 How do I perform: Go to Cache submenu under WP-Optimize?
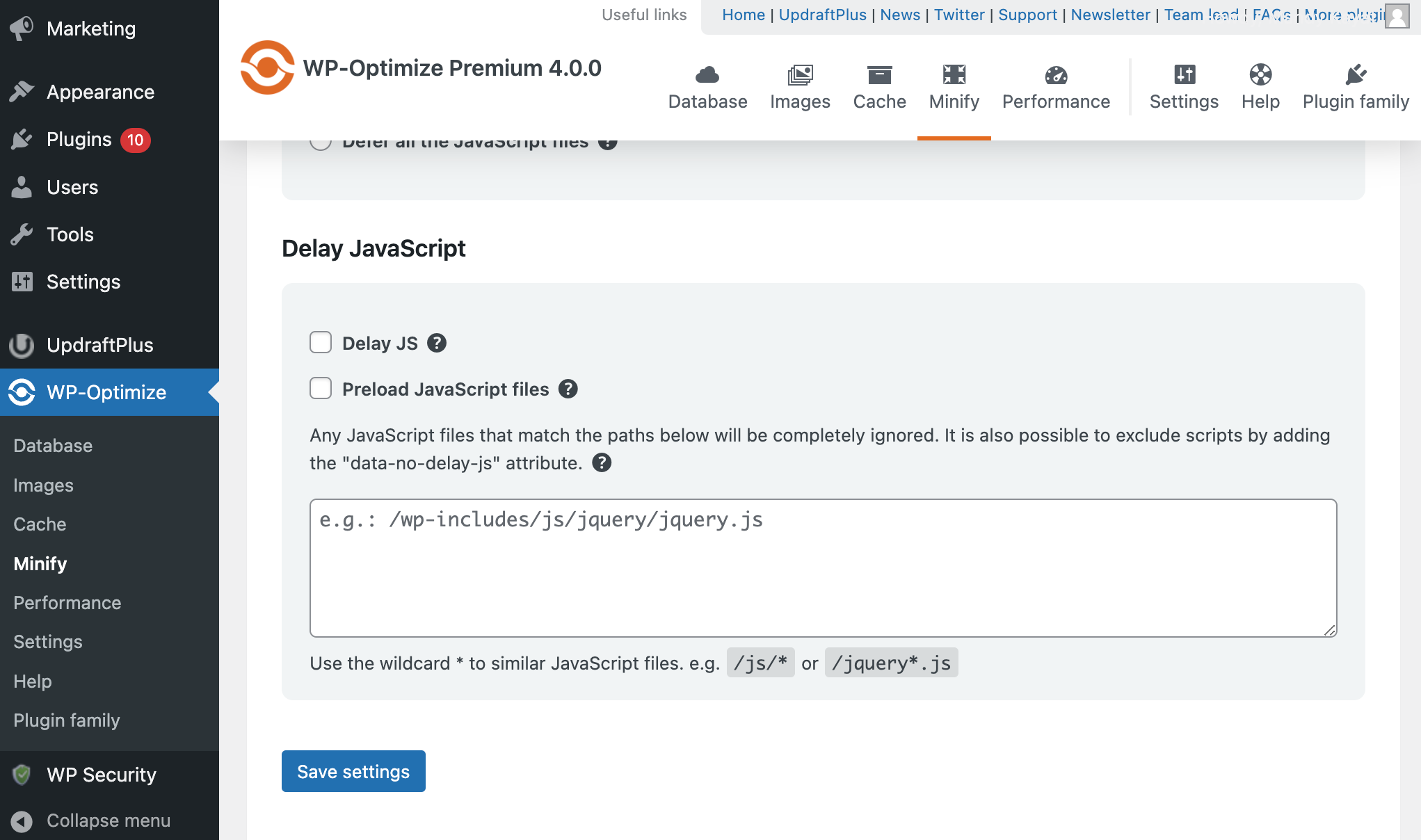pyautogui.click(x=40, y=524)
